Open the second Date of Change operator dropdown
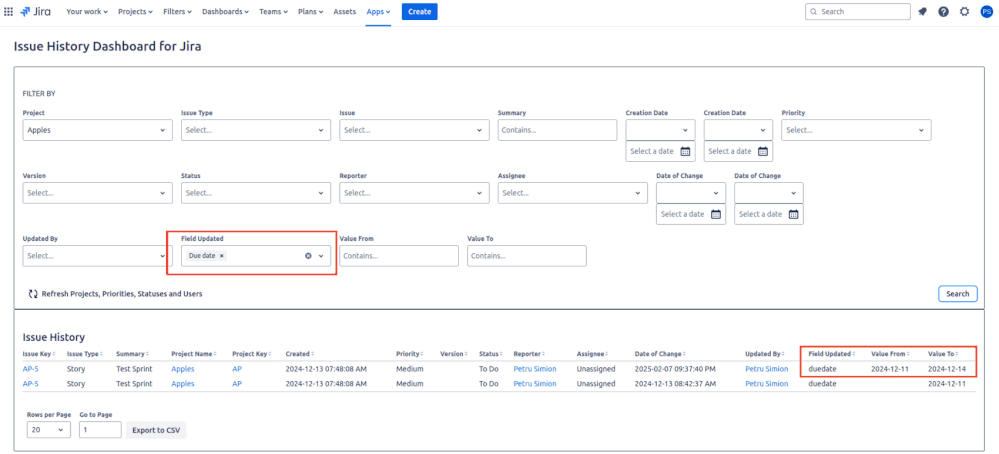999x454 pixels. (769, 193)
